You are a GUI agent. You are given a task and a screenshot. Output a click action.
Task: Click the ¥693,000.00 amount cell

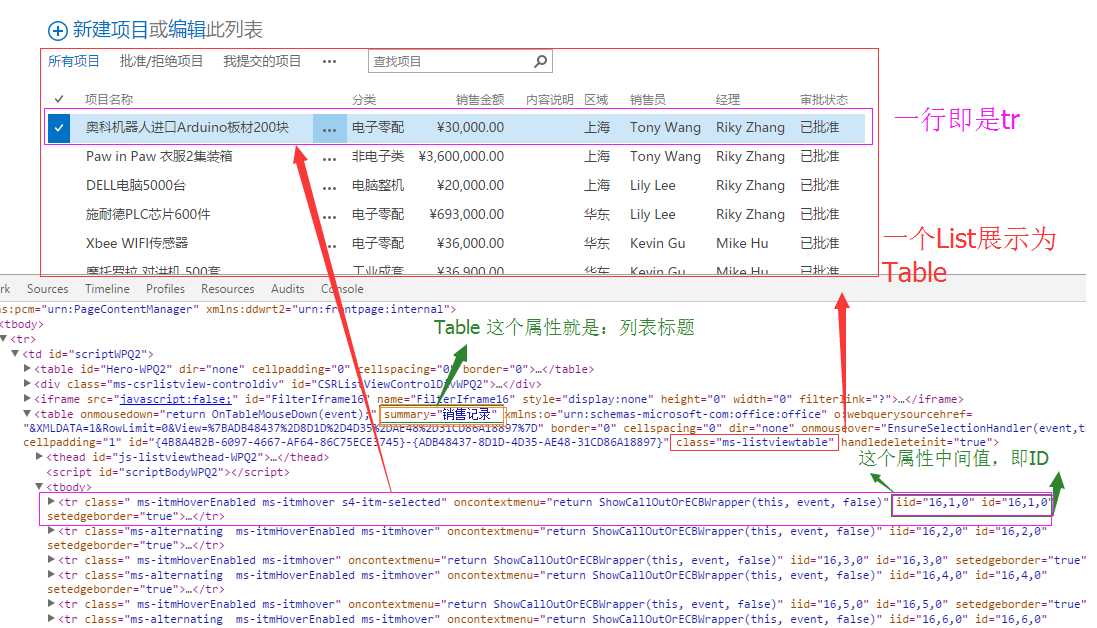pyautogui.click(x=467, y=215)
